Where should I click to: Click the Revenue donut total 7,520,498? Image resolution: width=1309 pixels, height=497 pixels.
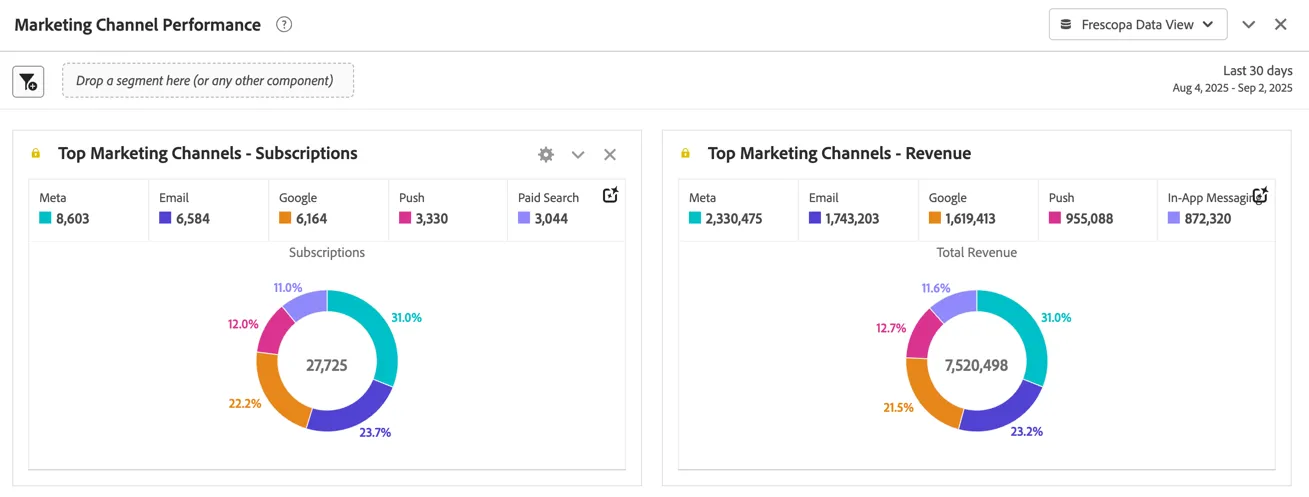[x=977, y=366]
